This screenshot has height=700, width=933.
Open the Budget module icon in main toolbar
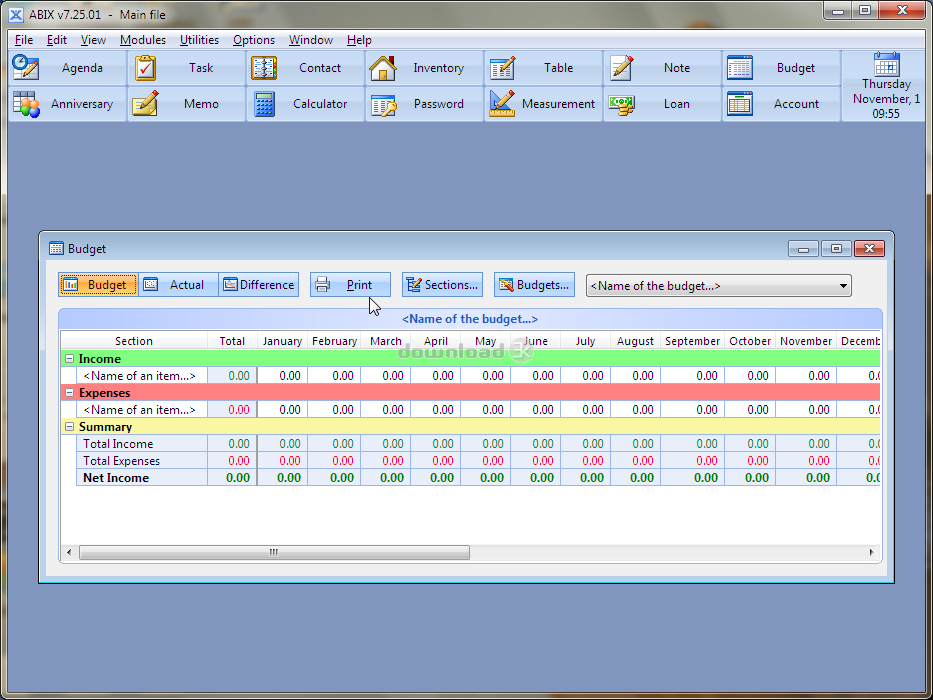pos(740,68)
